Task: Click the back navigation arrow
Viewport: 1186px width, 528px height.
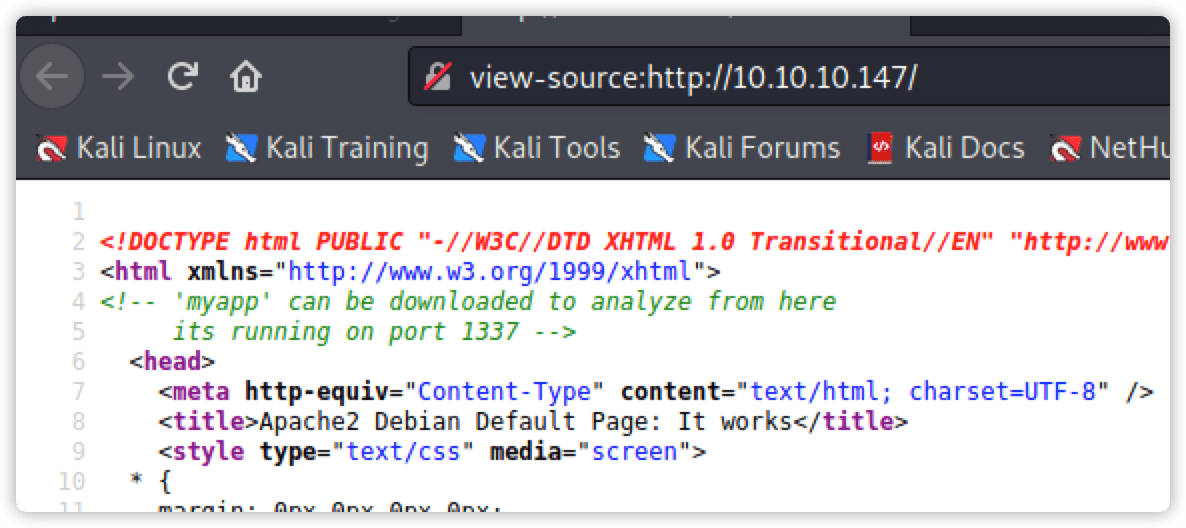Action: point(51,77)
